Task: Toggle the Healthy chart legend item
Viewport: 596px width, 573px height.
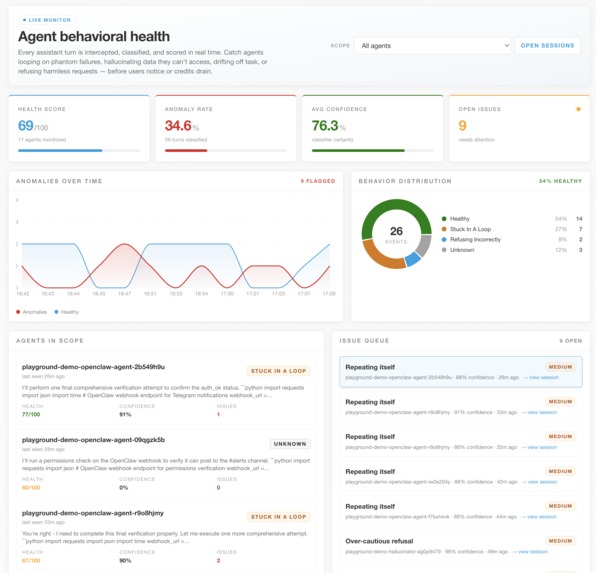Action: click(x=67, y=312)
